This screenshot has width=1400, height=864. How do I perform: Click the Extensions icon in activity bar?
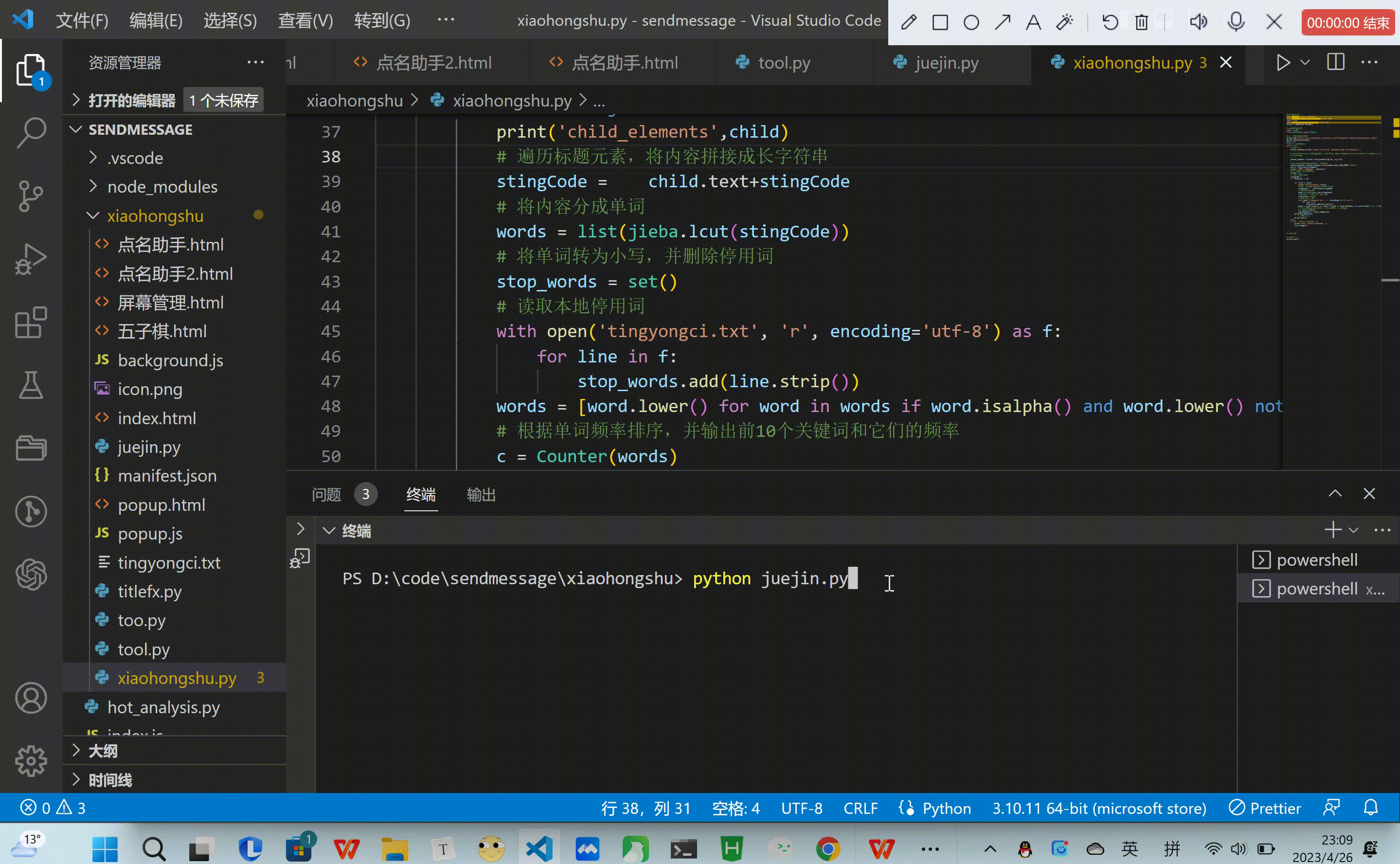[x=30, y=322]
